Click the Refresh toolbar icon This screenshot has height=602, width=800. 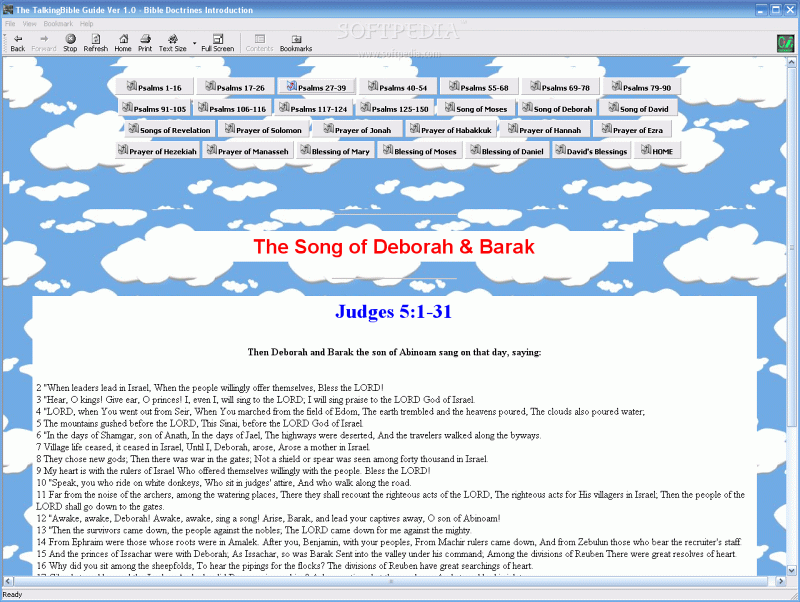point(95,43)
